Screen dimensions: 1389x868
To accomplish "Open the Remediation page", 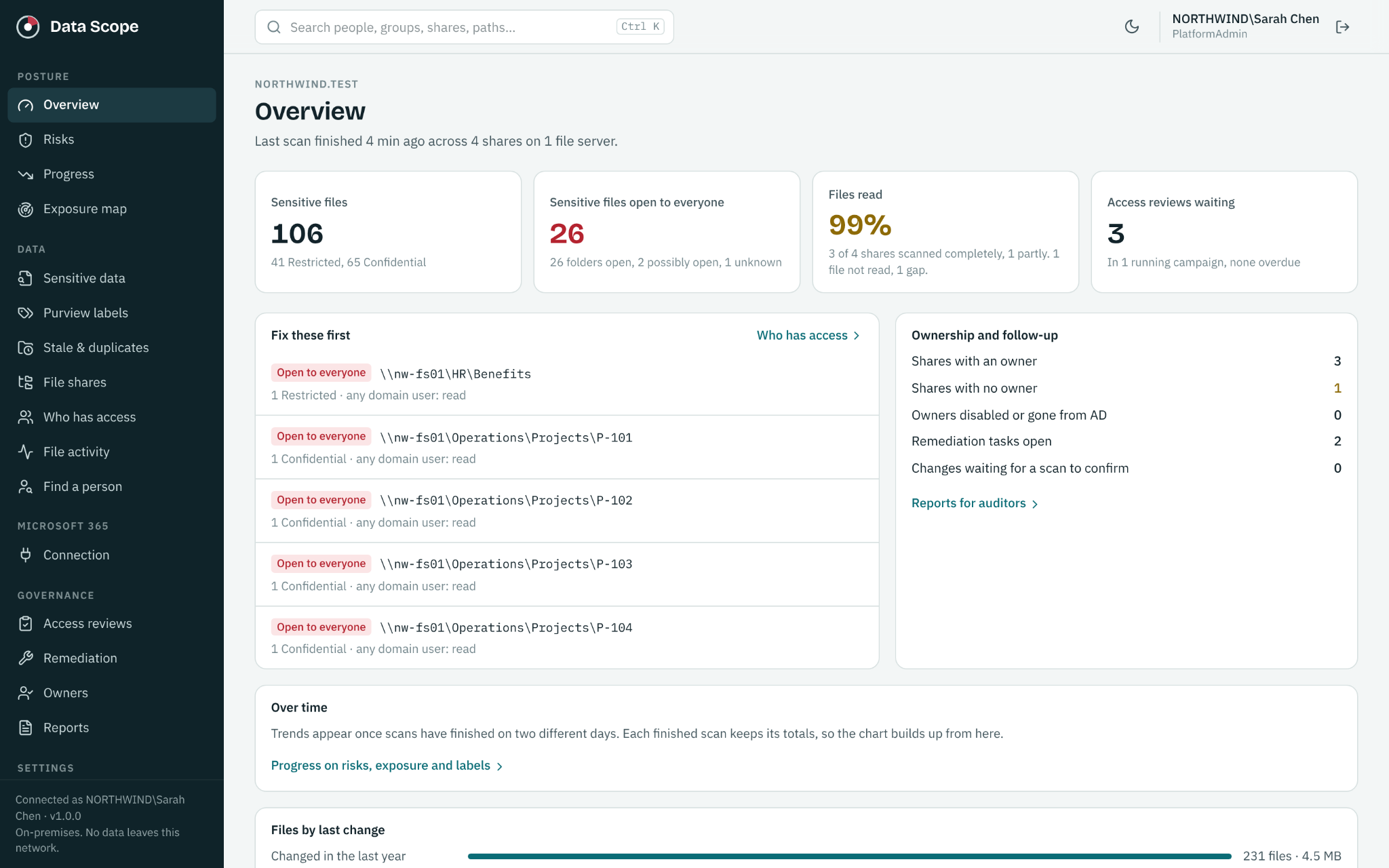I will click(x=112, y=658).
